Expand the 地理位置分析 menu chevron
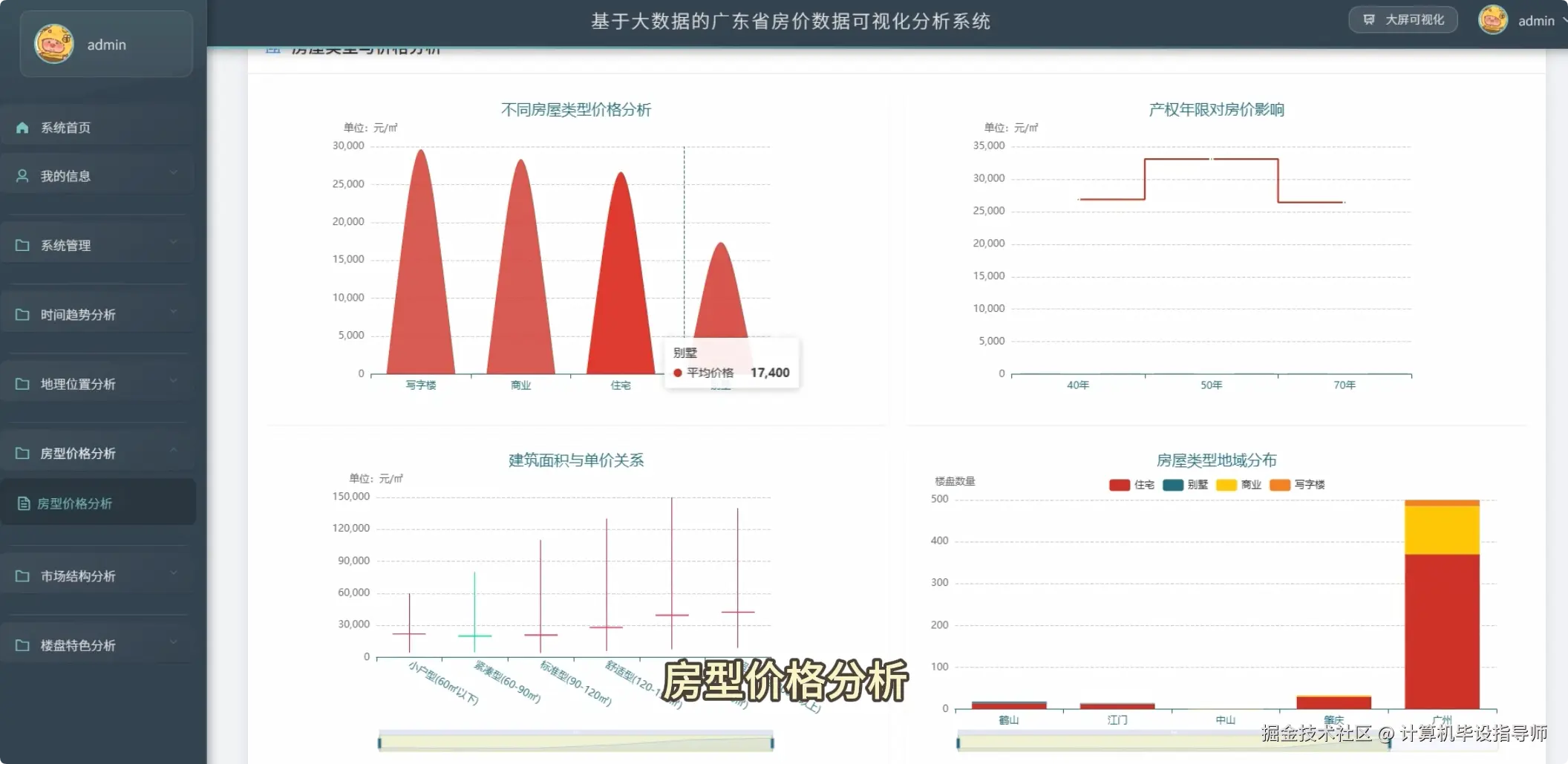The image size is (1568, 764). [x=173, y=381]
